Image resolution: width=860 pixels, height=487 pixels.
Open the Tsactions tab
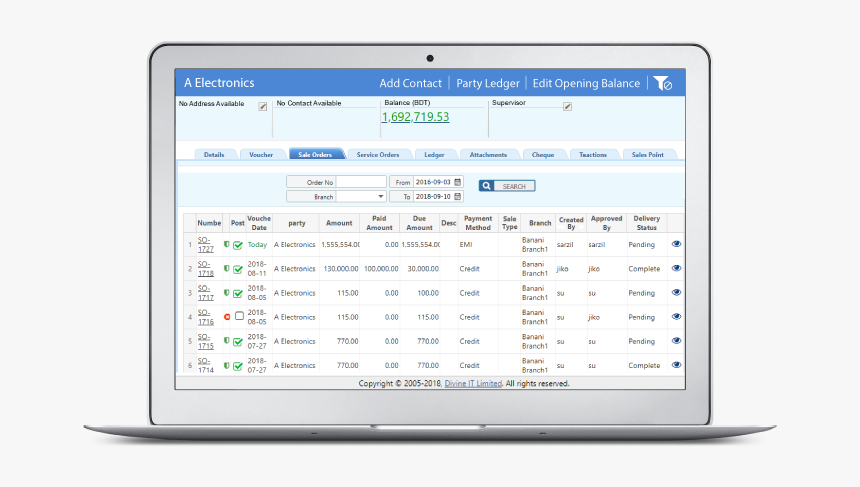593,155
